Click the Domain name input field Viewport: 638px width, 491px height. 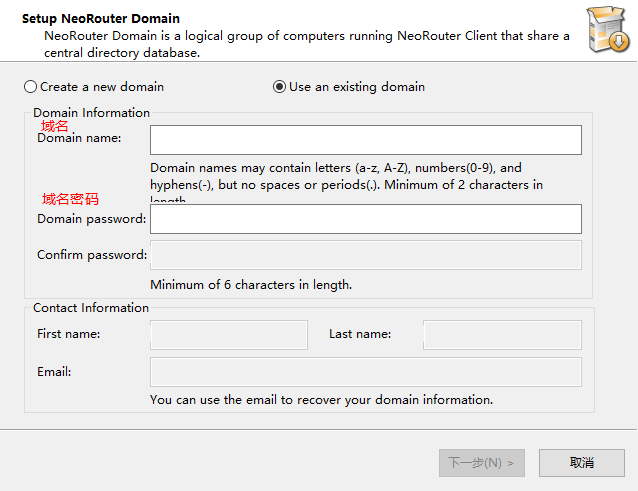click(365, 140)
